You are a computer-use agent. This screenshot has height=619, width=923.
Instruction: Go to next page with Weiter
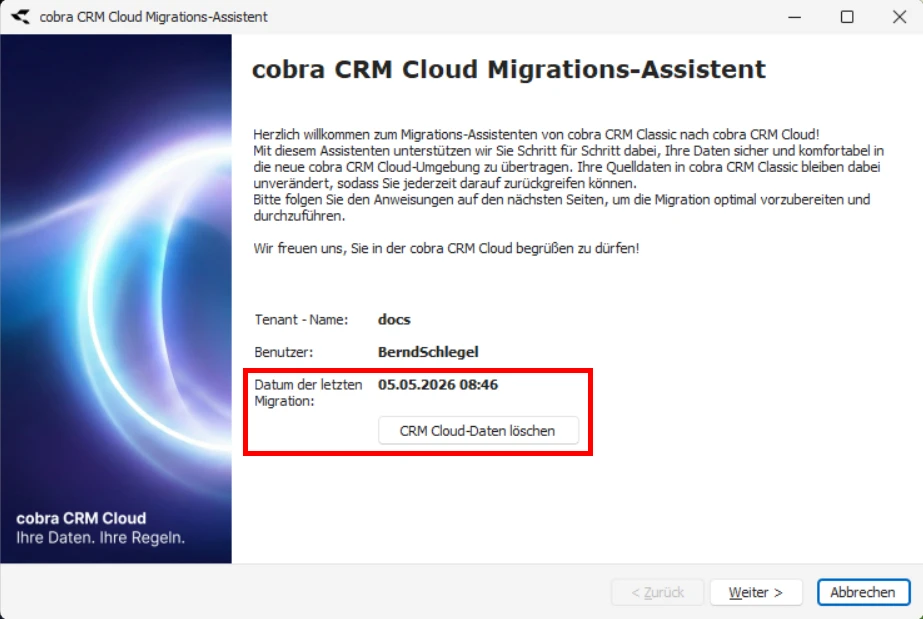pos(756,592)
